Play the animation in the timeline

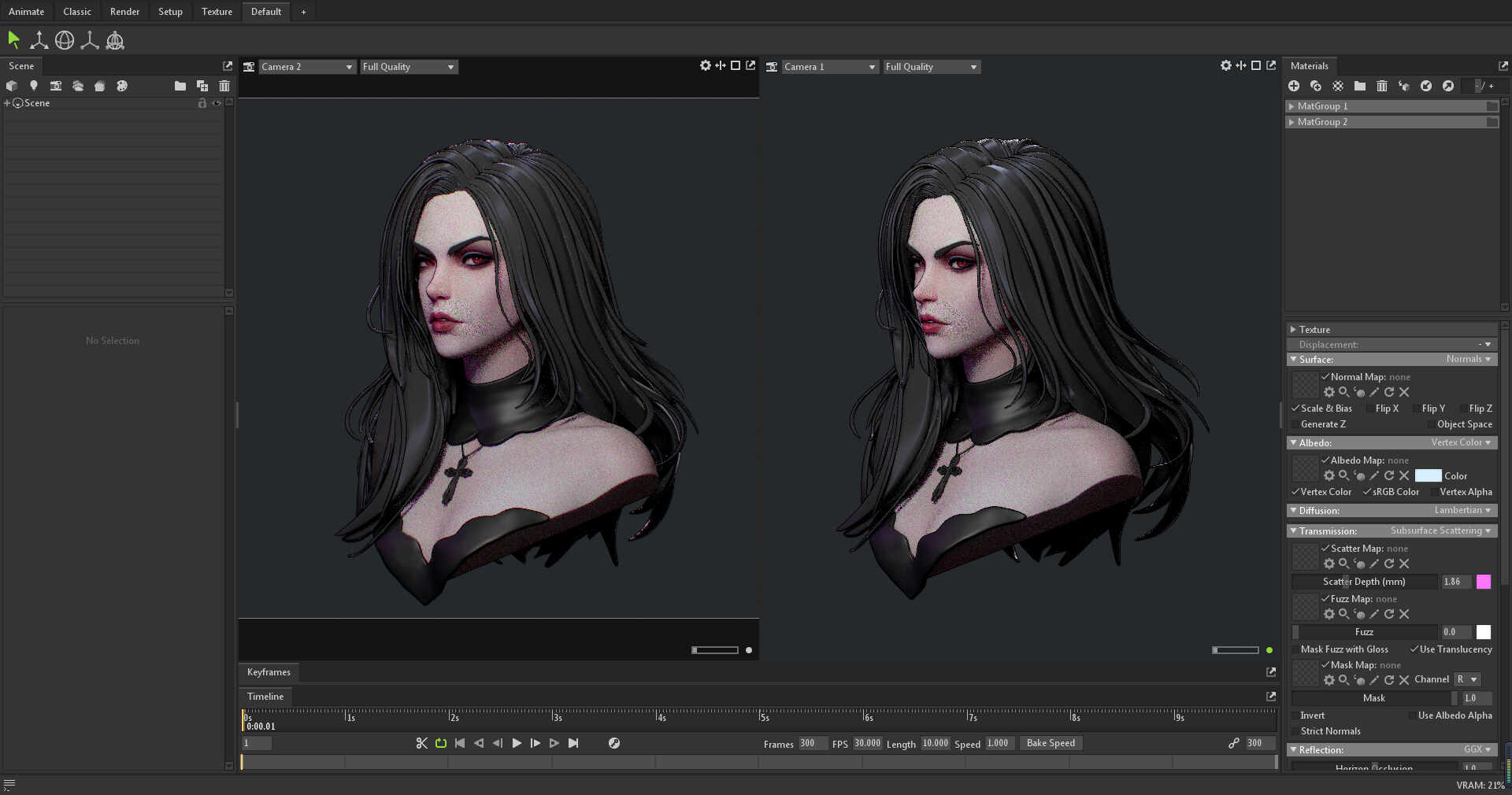[x=517, y=743]
